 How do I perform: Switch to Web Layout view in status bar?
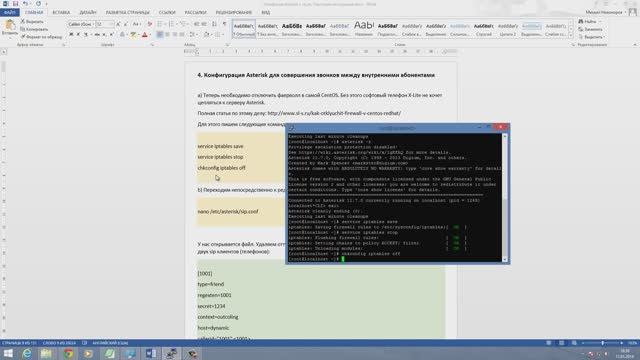[574, 343]
